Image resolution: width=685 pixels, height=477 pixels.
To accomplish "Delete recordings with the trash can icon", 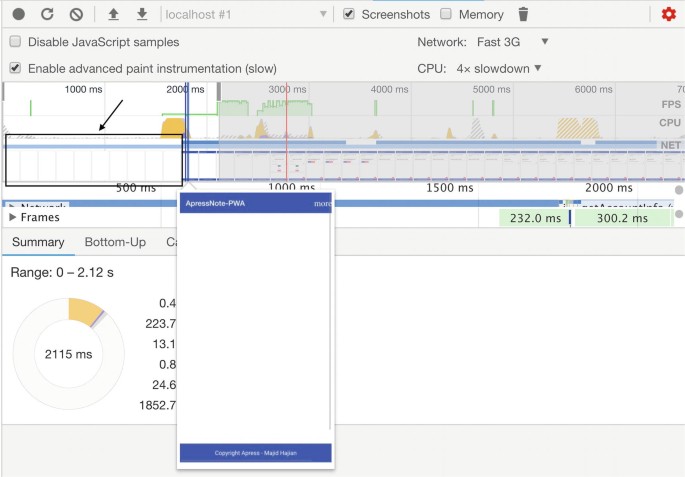I will pyautogui.click(x=523, y=14).
